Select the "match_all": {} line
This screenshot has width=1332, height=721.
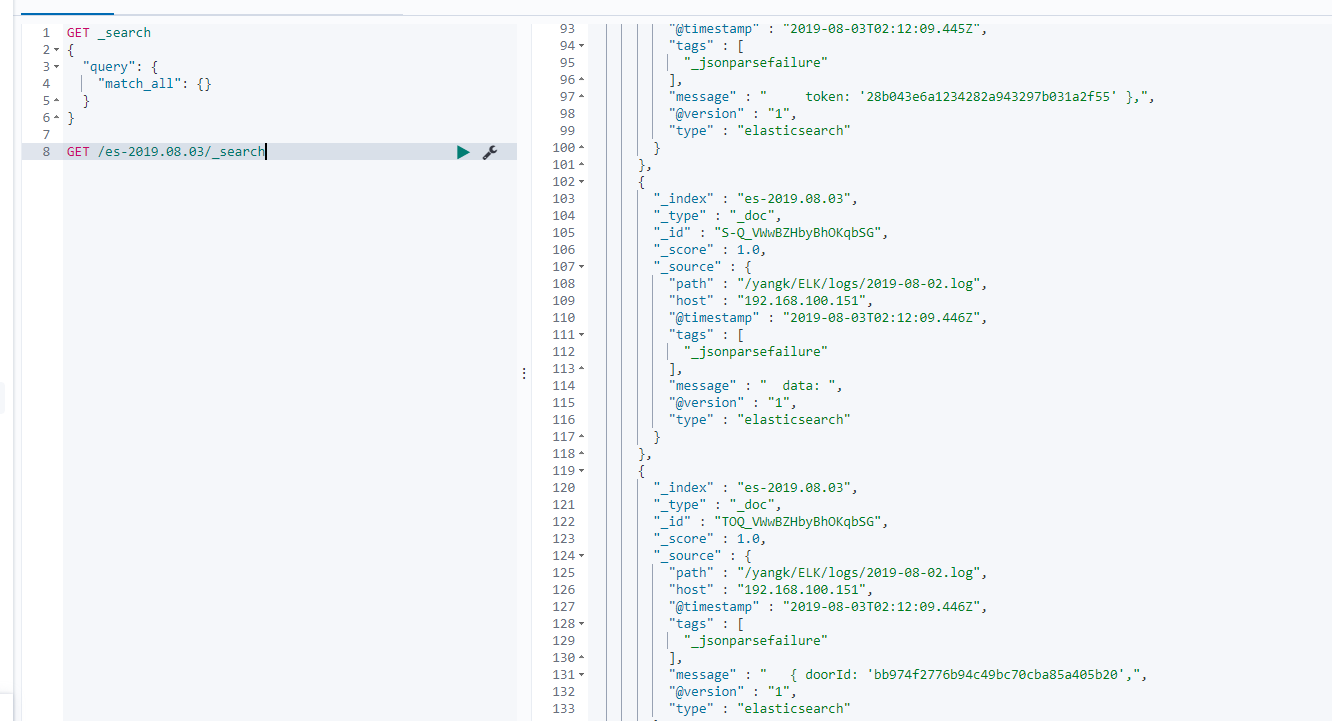[155, 84]
